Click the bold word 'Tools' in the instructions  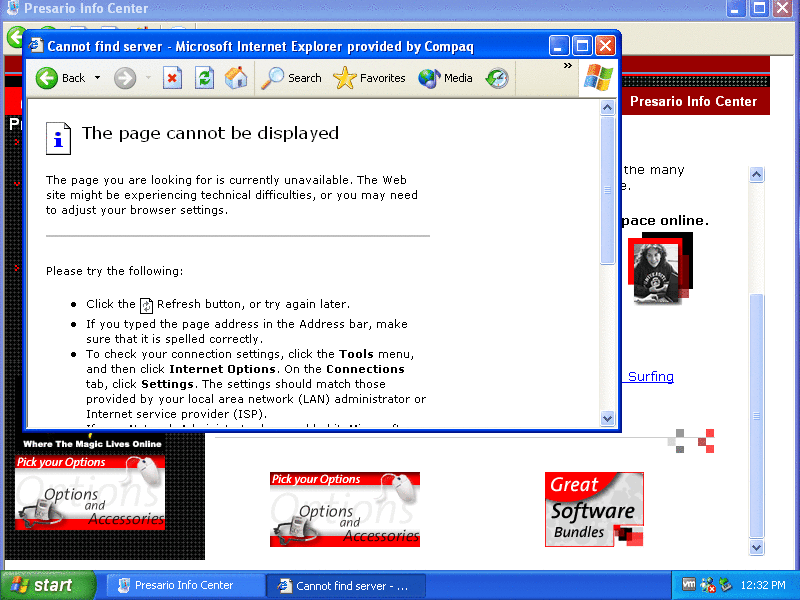coord(356,354)
